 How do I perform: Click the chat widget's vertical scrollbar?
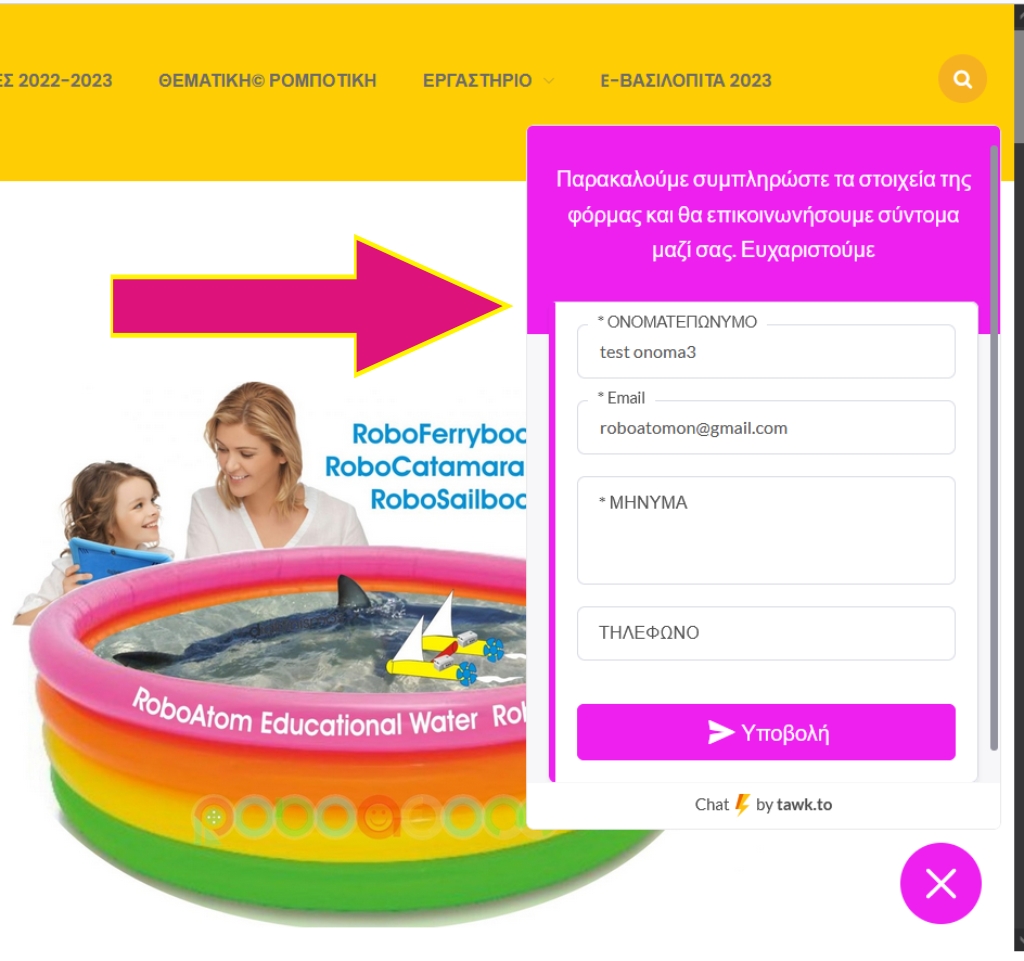point(994,448)
